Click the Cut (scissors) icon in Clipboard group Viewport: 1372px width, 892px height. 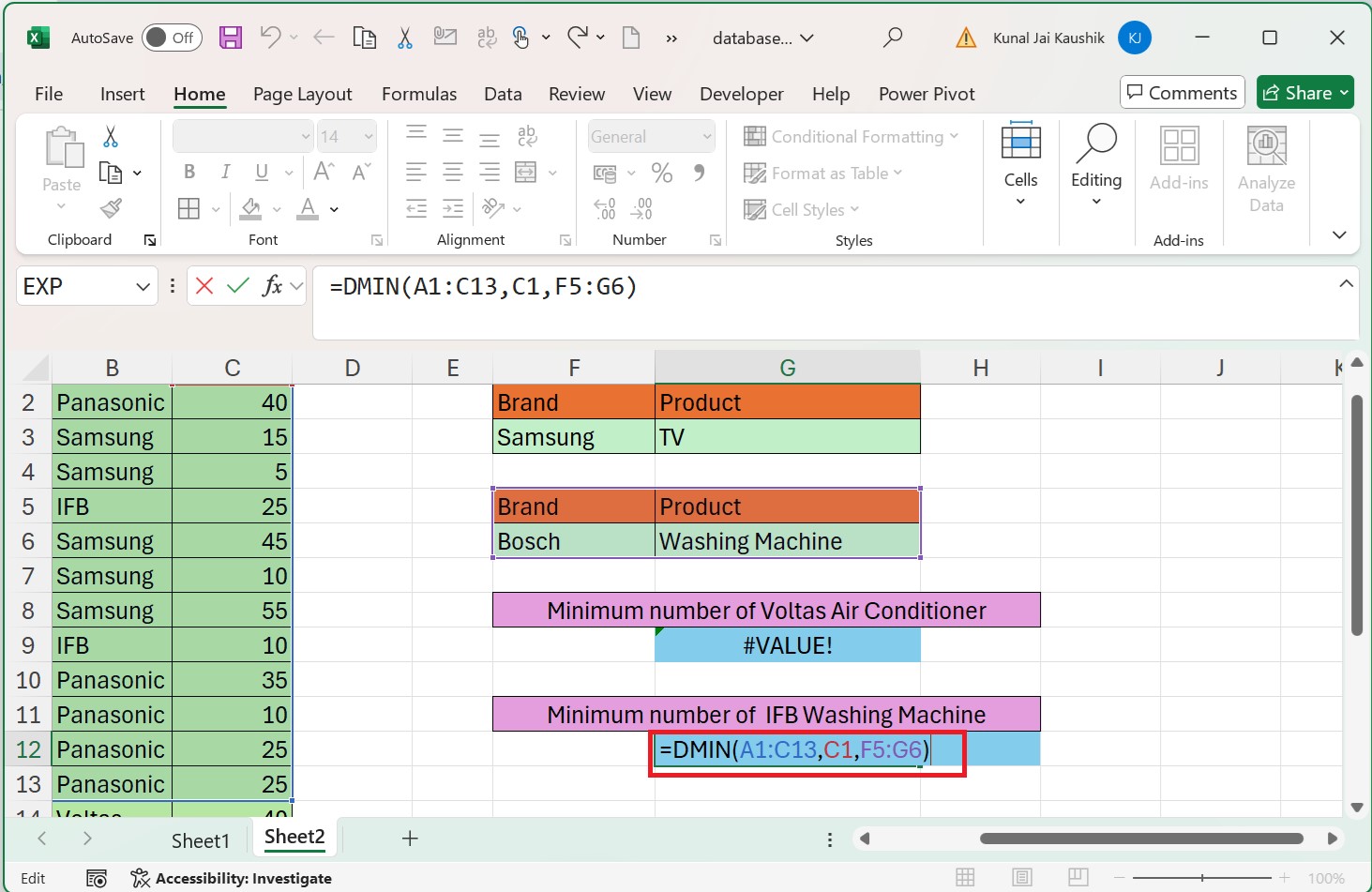coord(111,136)
